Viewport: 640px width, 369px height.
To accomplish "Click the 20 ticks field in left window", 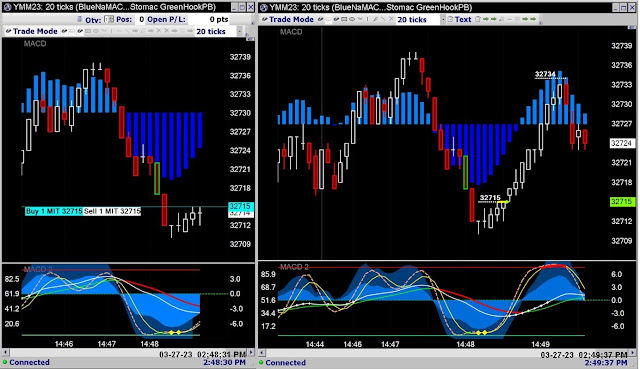I will tap(216, 31).
